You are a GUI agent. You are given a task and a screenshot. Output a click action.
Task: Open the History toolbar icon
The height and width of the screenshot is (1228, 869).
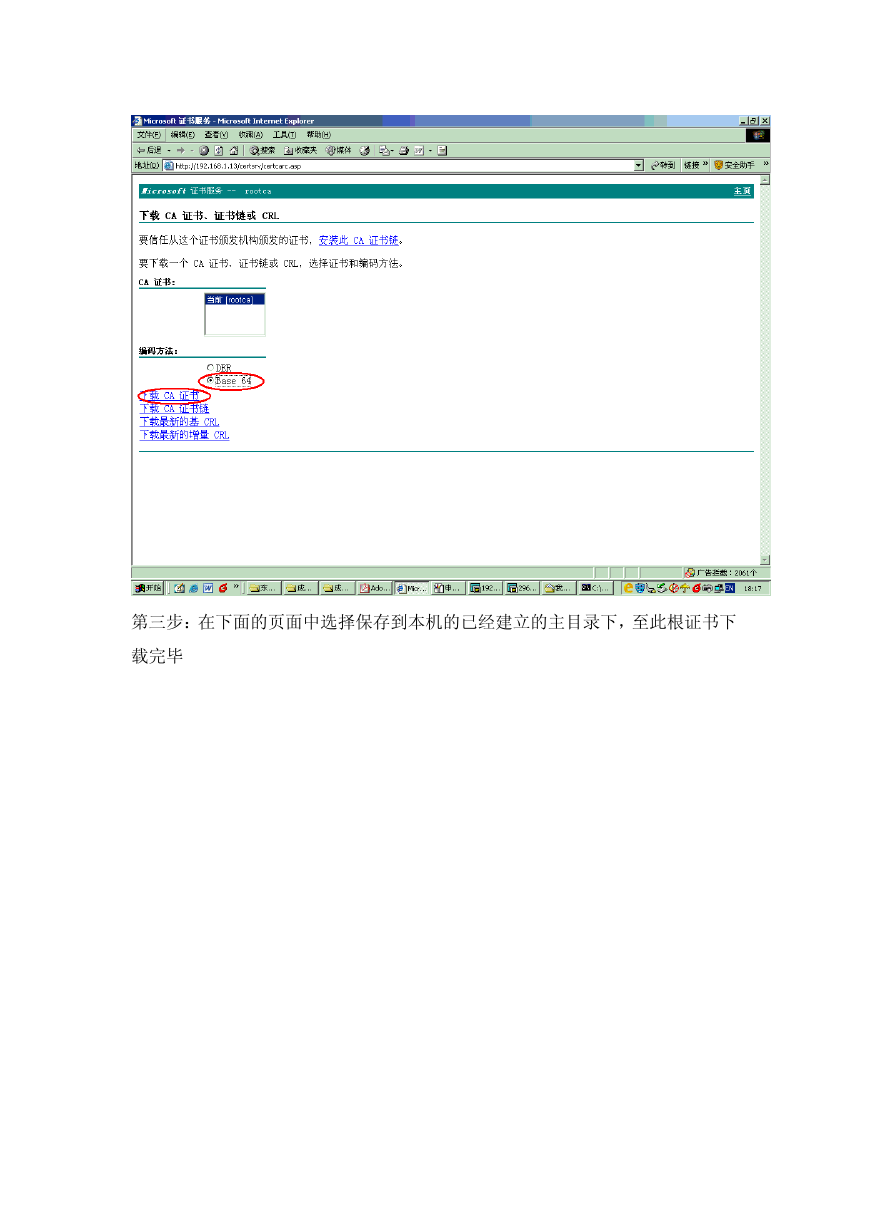point(365,150)
